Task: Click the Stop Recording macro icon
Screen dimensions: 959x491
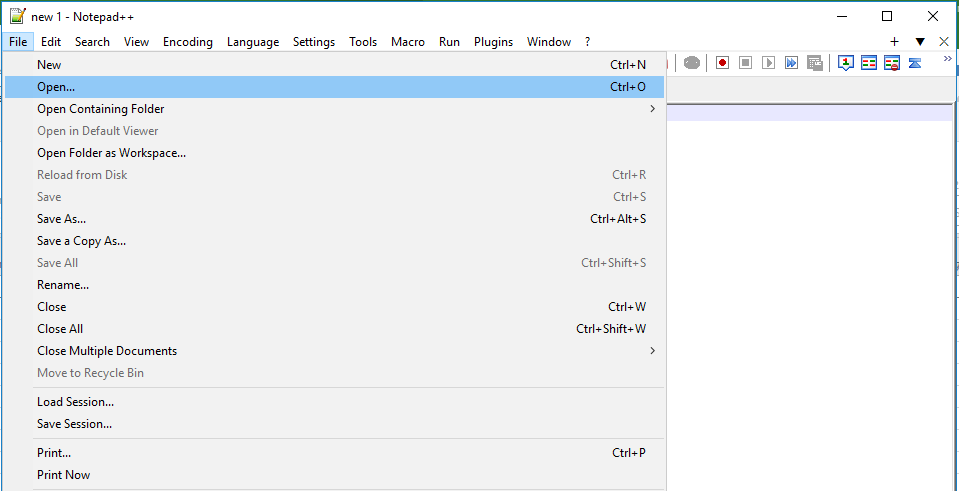Action: (745, 63)
